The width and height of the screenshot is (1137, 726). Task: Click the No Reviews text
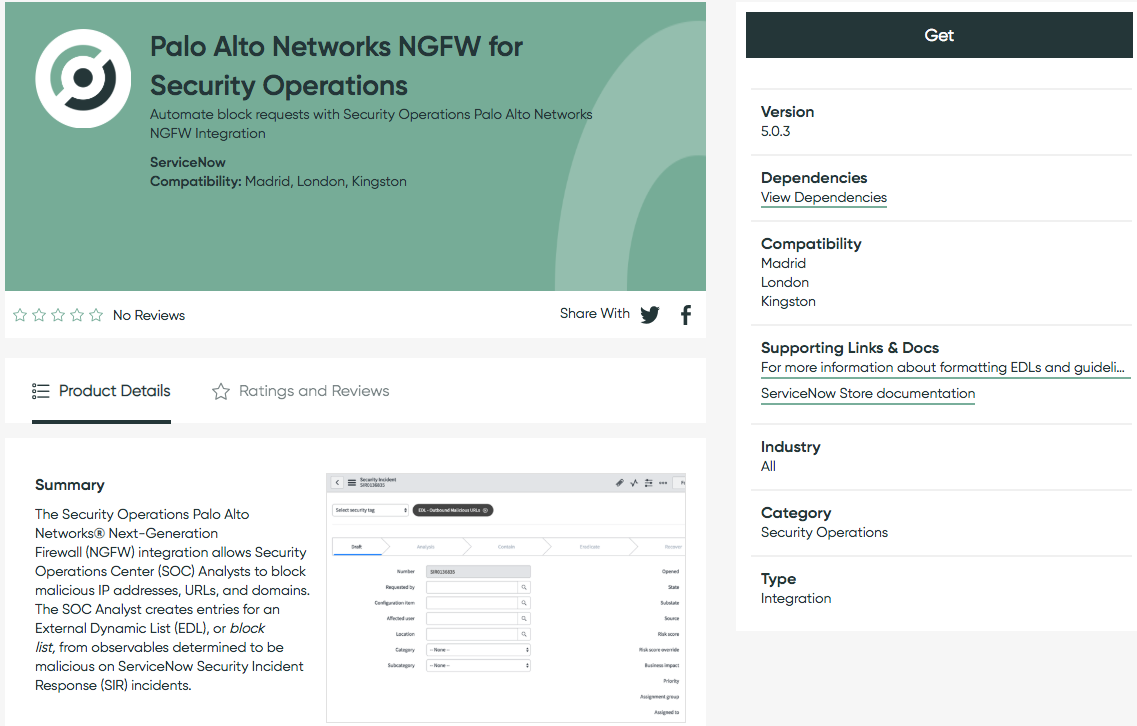[x=149, y=315]
